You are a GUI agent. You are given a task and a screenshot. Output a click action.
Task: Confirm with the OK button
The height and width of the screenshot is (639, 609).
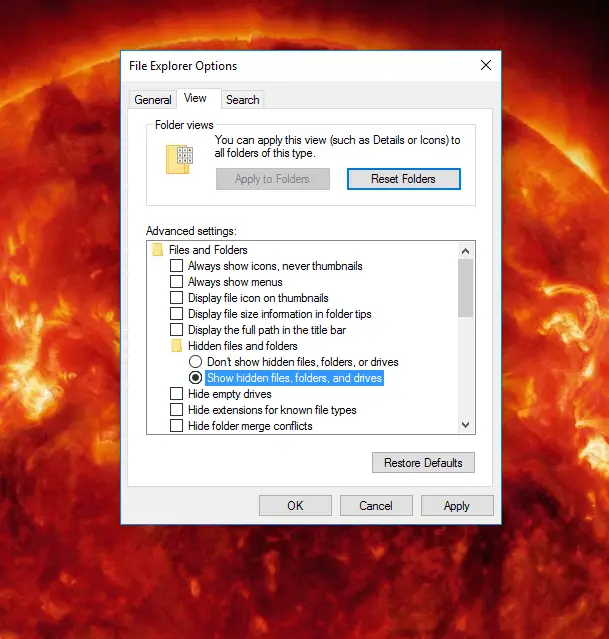[x=295, y=506]
